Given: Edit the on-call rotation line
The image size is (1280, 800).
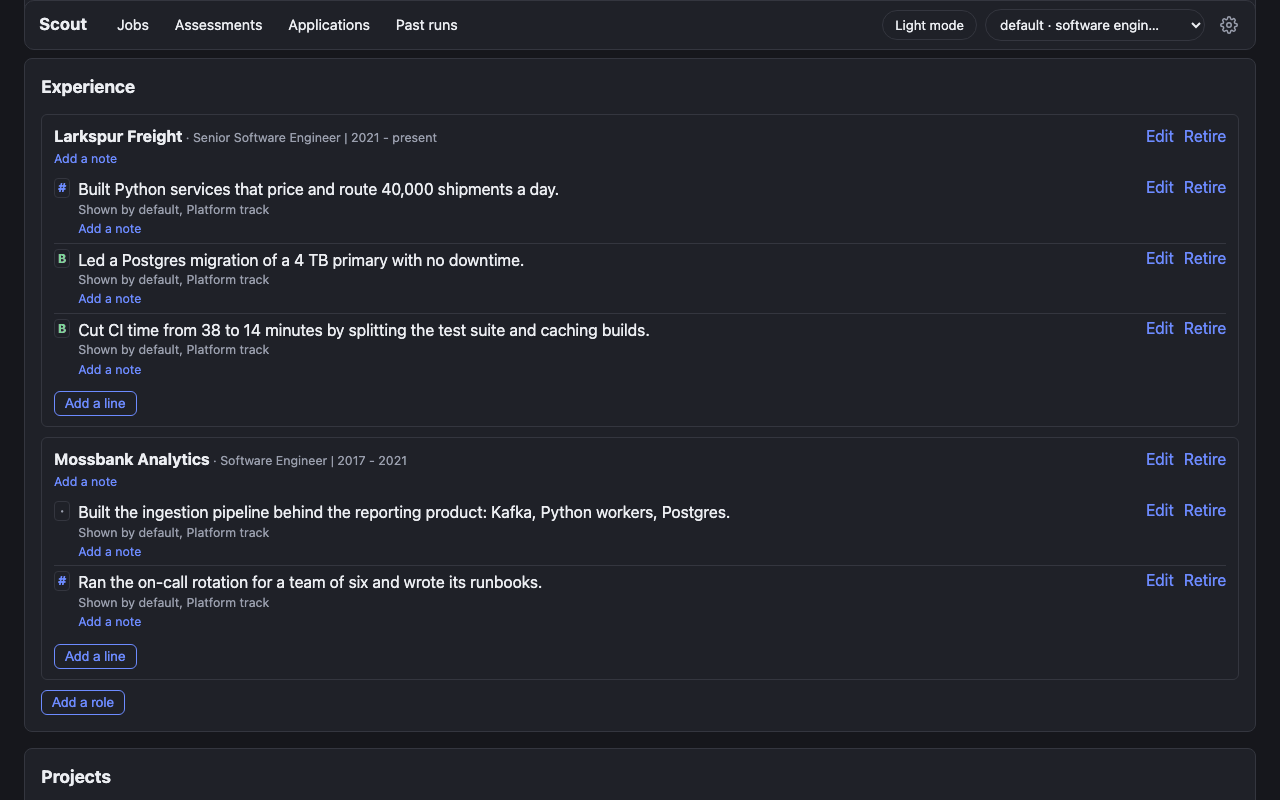Looking at the screenshot, I should point(1160,580).
